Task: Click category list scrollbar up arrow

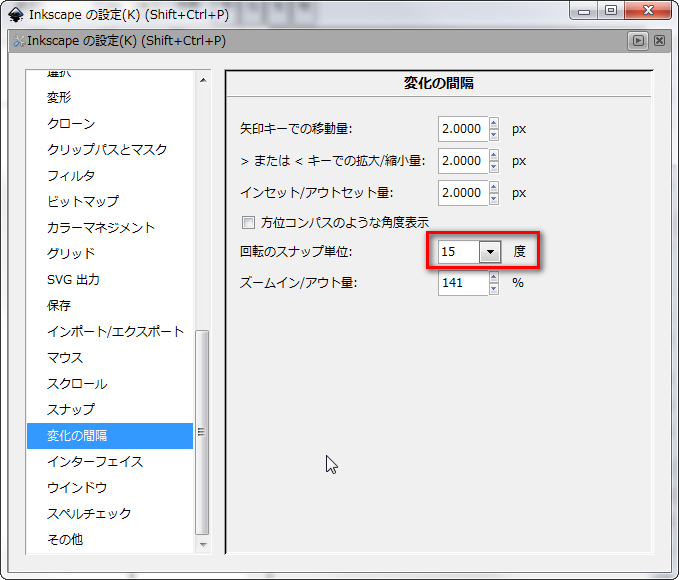Action: [203, 80]
